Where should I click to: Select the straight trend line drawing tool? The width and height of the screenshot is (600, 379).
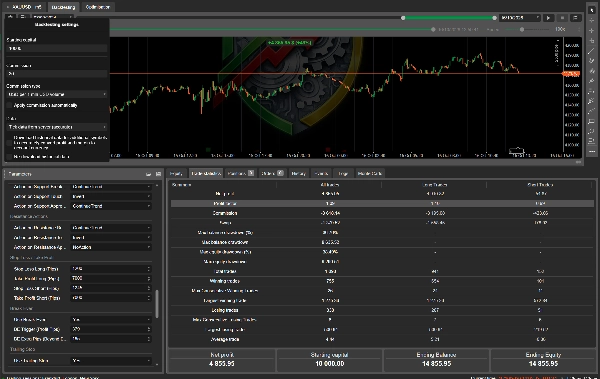click(592, 51)
